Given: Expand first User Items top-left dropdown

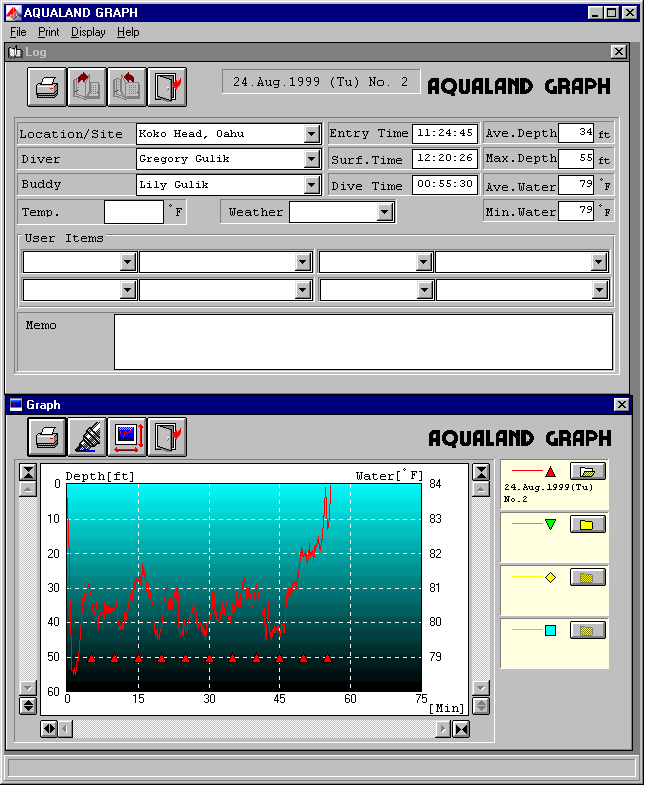Looking at the screenshot, I should point(128,262).
